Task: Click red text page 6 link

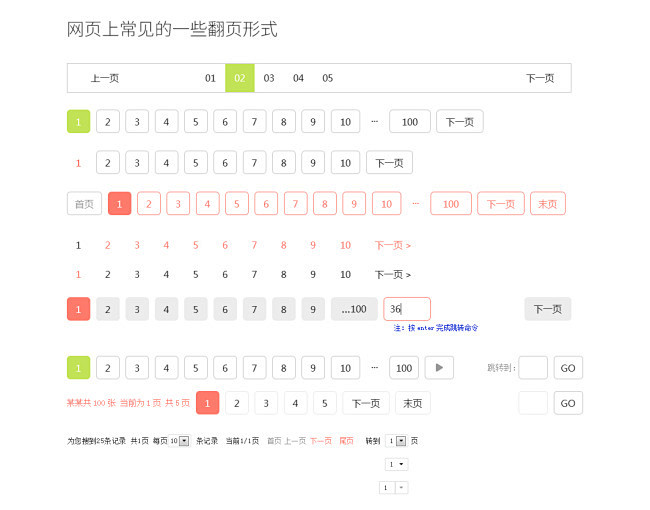Action: pyautogui.click(x=225, y=245)
